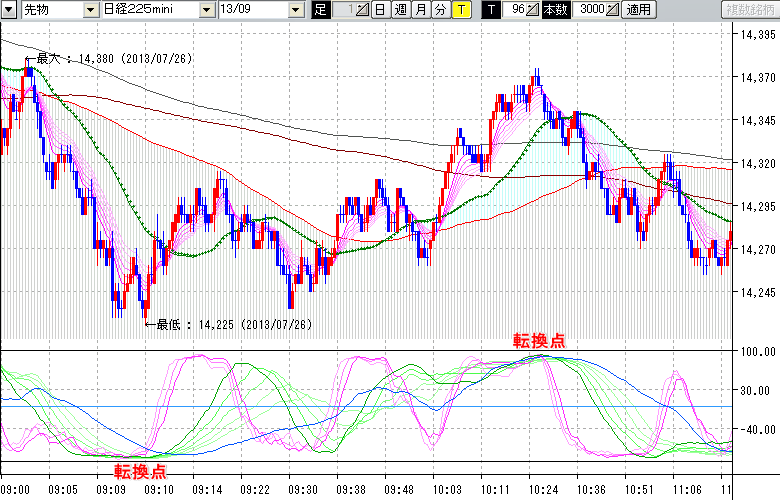Toggle the yellow T tick chart button
Image resolution: width=780 pixels, height=500 pixels.
460,10
